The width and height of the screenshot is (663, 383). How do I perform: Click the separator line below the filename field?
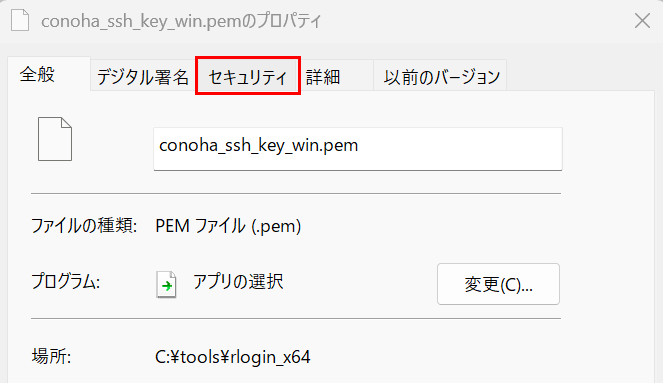coord(296,194)
